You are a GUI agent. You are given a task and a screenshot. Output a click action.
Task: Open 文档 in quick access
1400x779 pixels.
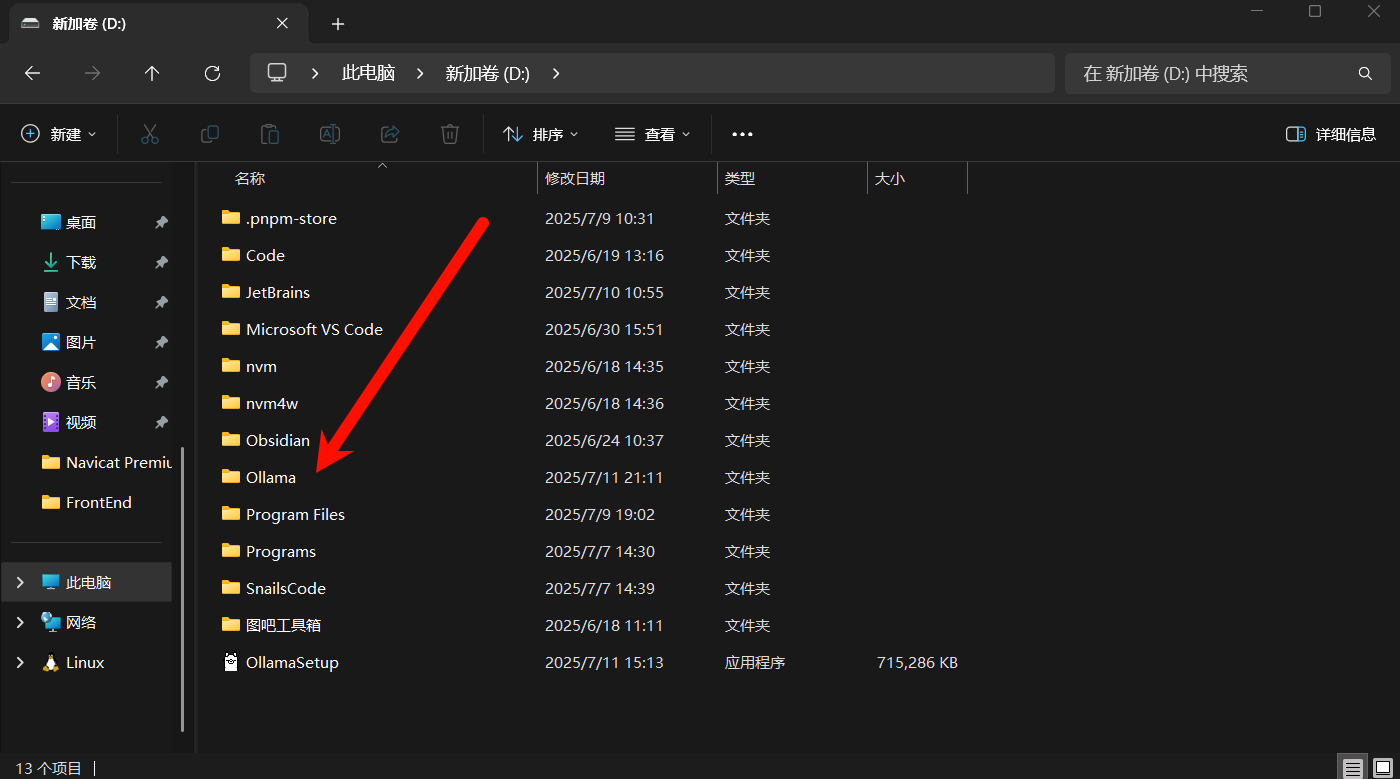point(81,302)
